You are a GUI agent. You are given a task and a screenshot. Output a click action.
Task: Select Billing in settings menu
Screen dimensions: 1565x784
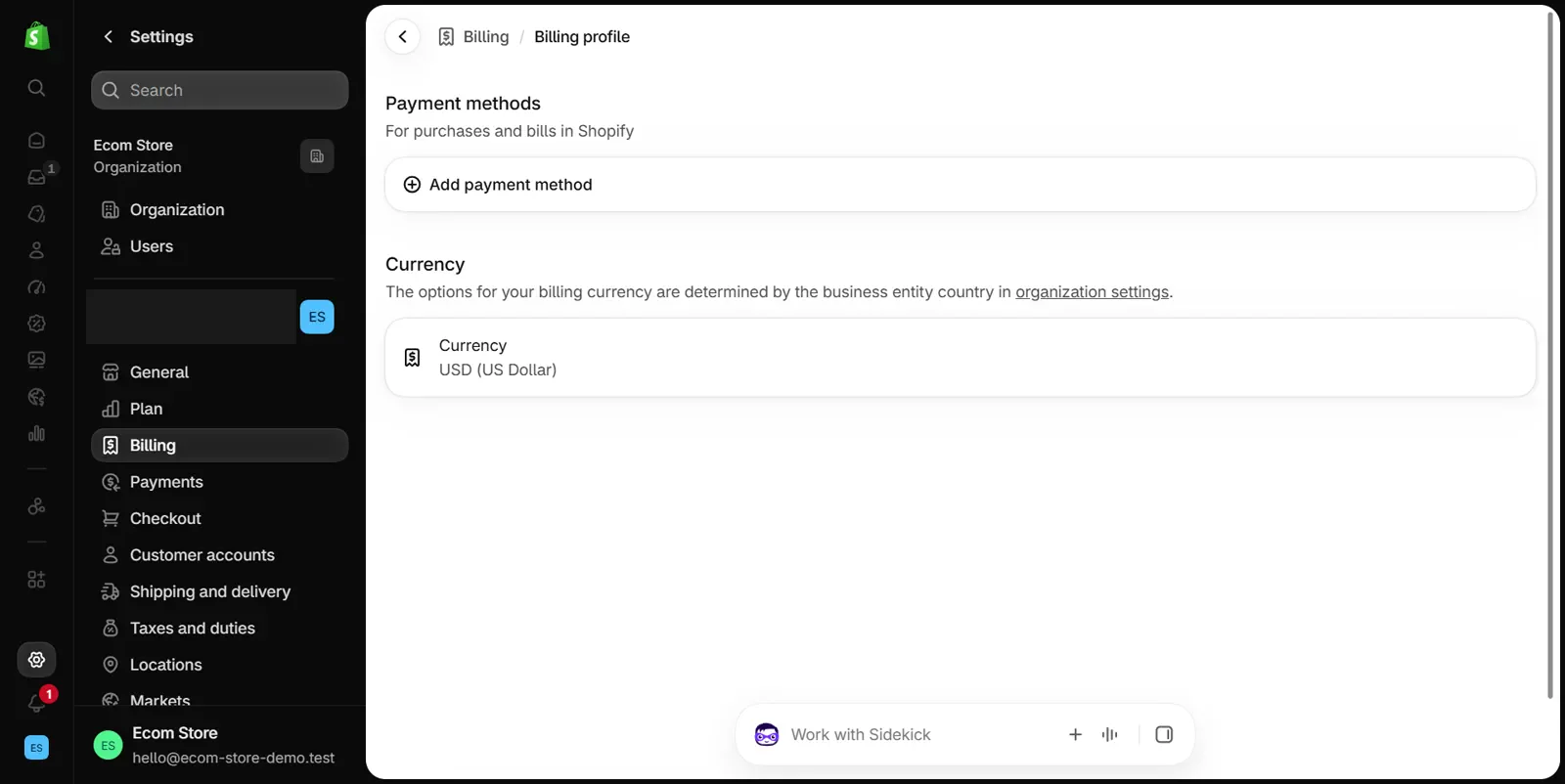point(220,445)
